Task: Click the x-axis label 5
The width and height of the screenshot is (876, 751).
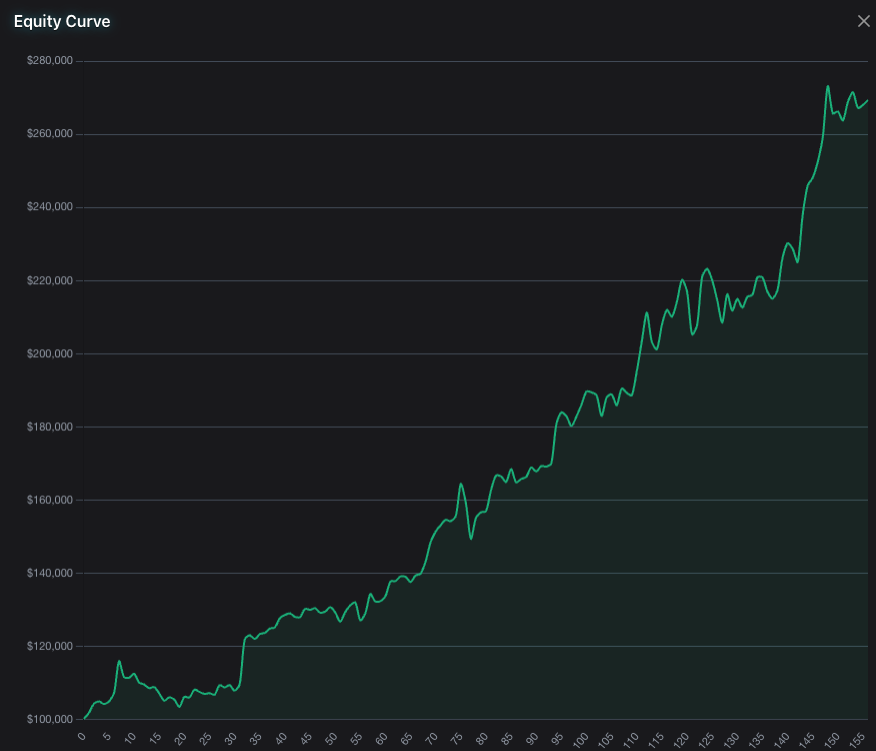Action: [x=106, y=736]
